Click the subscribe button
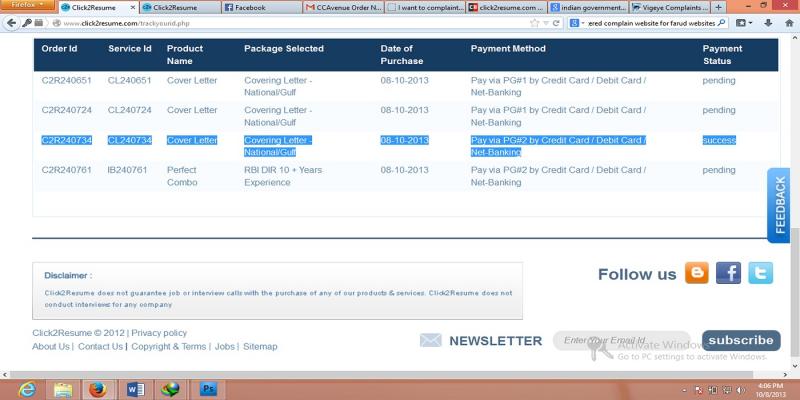Screen dimensions: 800x400 741,340
